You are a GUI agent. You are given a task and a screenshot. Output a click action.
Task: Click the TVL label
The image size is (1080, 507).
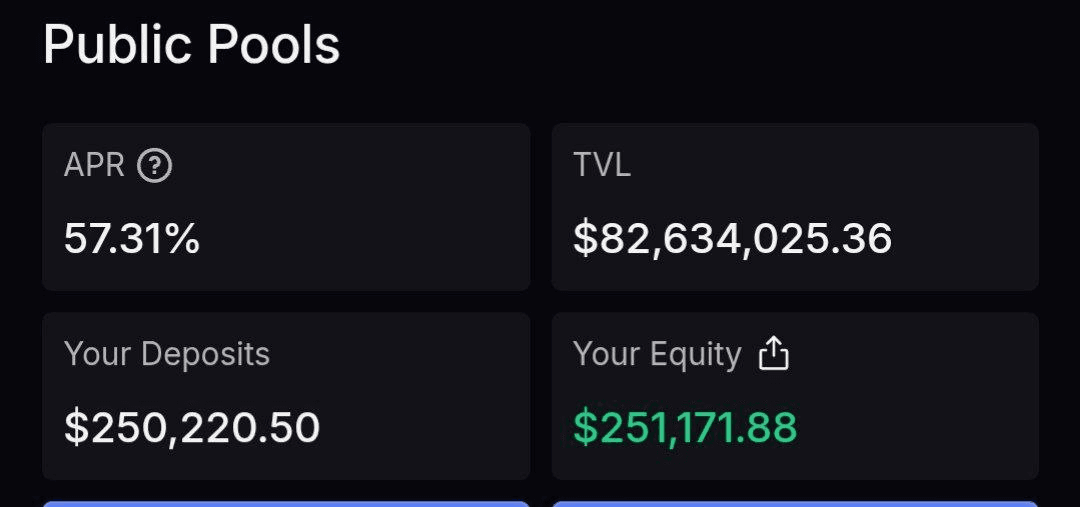(602, 166)
